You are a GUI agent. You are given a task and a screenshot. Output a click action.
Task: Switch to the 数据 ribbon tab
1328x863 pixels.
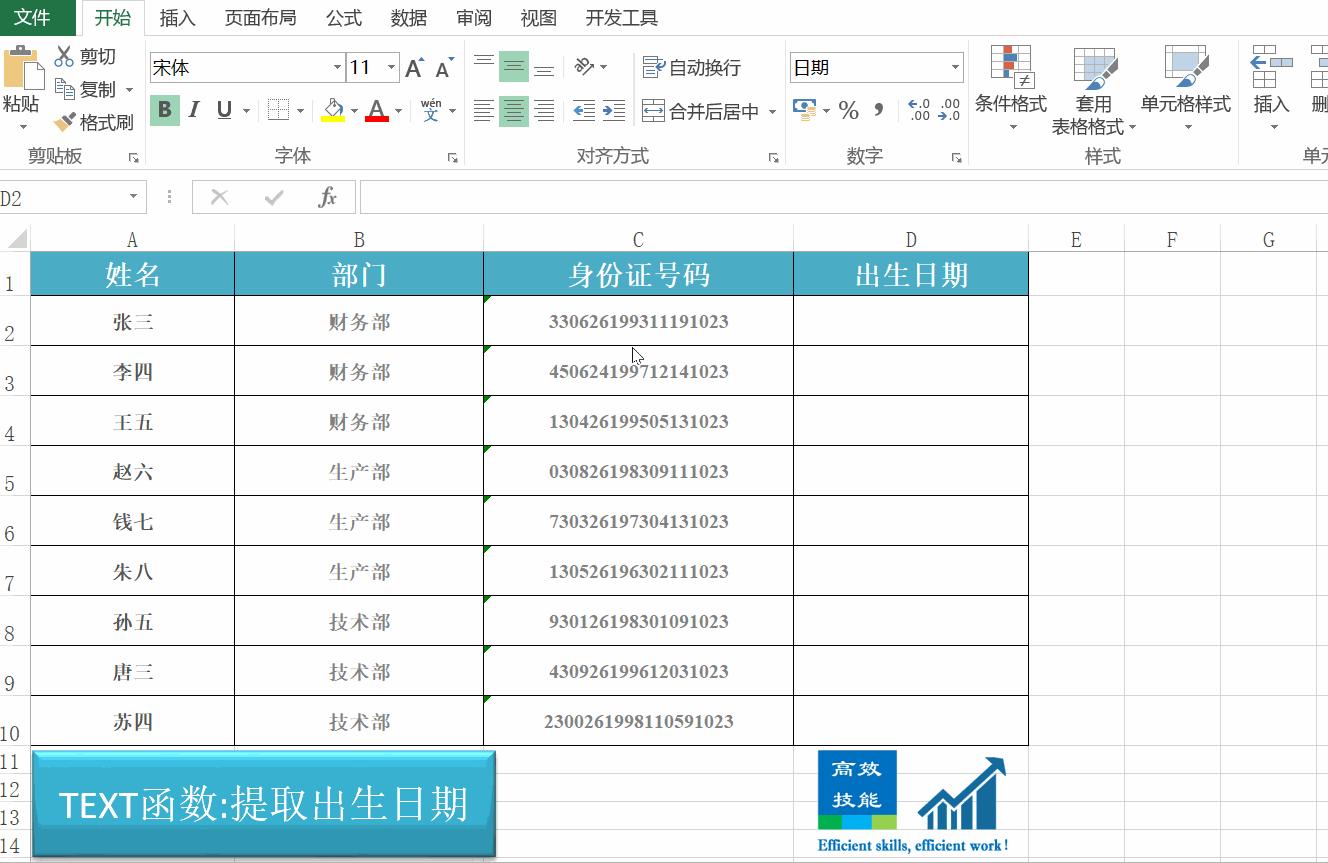[x=408, y=17]
